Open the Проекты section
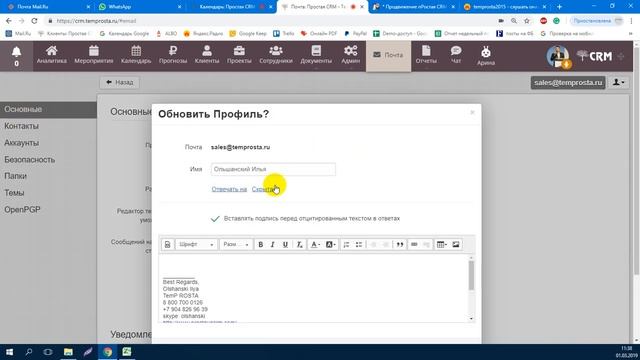Image resolution: width=640 pixels, height=360 pixels. tap(239, 55)
